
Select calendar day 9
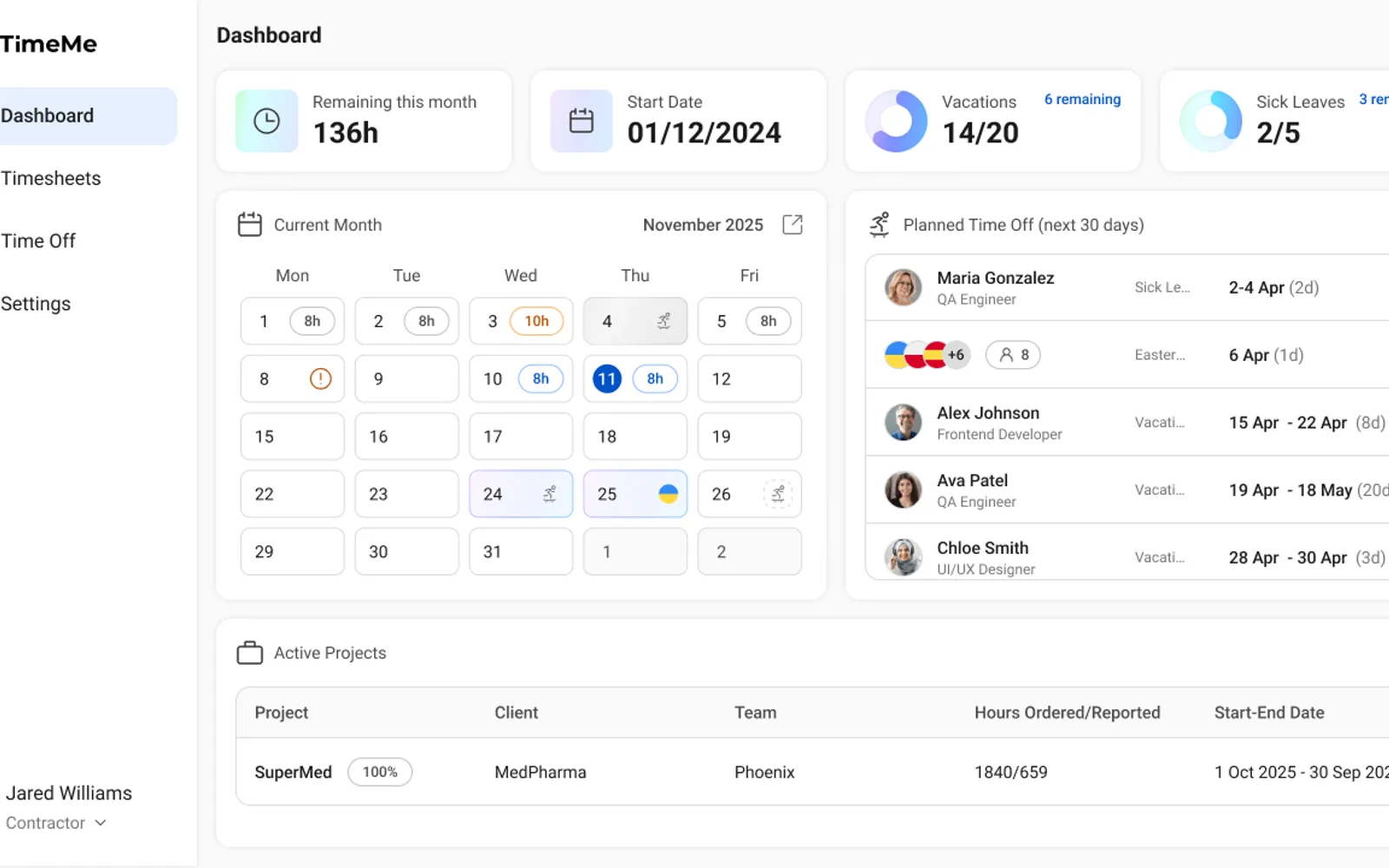[406, 378]
